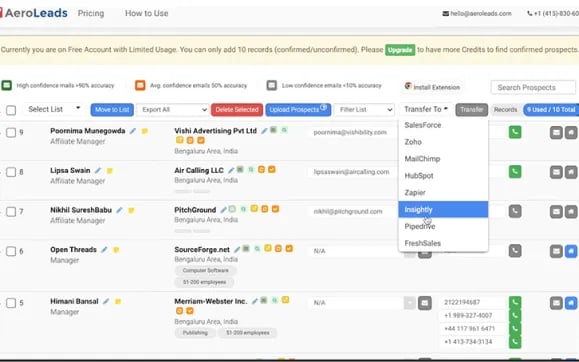Click the gray Transfer button
The height and width of the screenshot is (362, 579).
[x=472, y=110]
